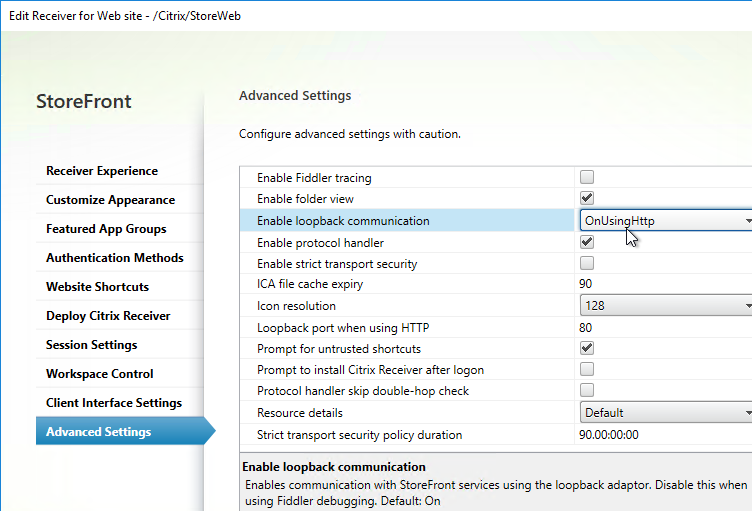This screenshot has width=752, height=511.
Task: Expand the Resource details Default dropdown
Action: coord(666,413)
